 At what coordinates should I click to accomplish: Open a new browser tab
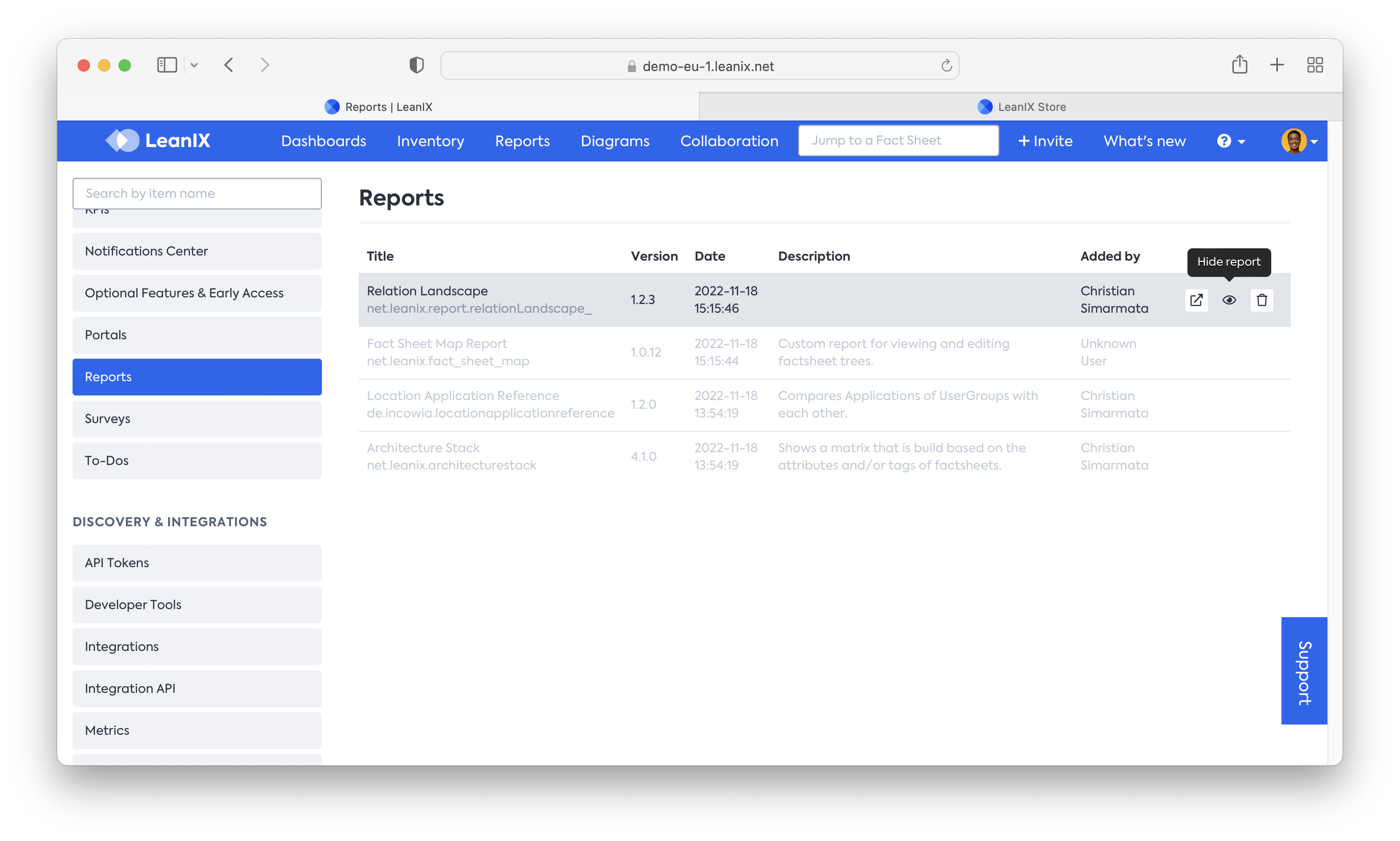click(1276, 65)
